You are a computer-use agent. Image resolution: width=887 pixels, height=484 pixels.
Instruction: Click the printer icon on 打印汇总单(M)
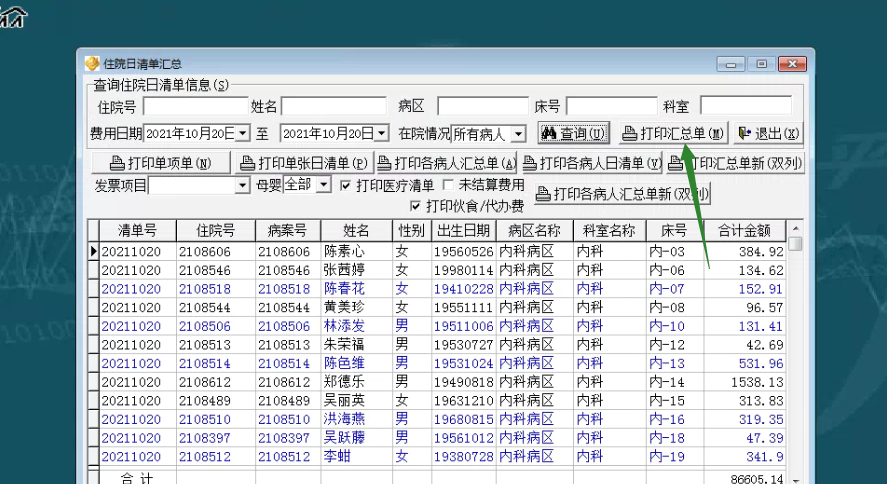(x=629, y=134)
